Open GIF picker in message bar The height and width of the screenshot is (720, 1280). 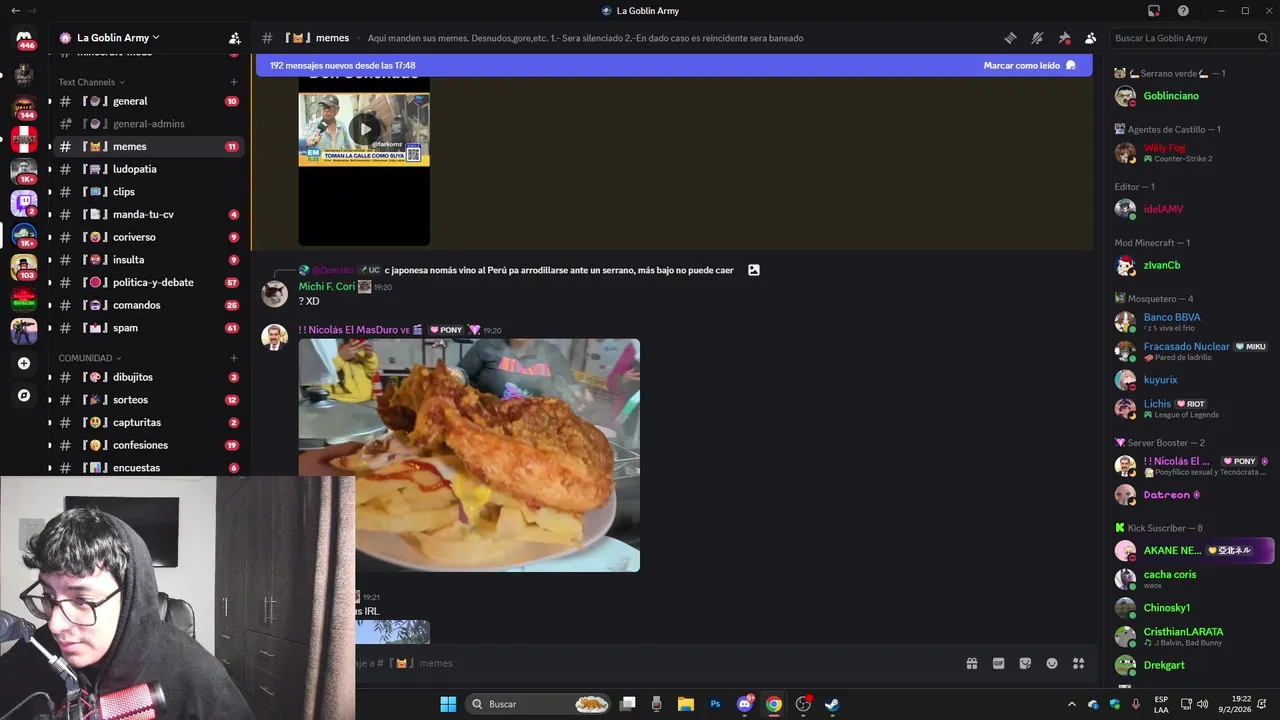tap(998, 663)
